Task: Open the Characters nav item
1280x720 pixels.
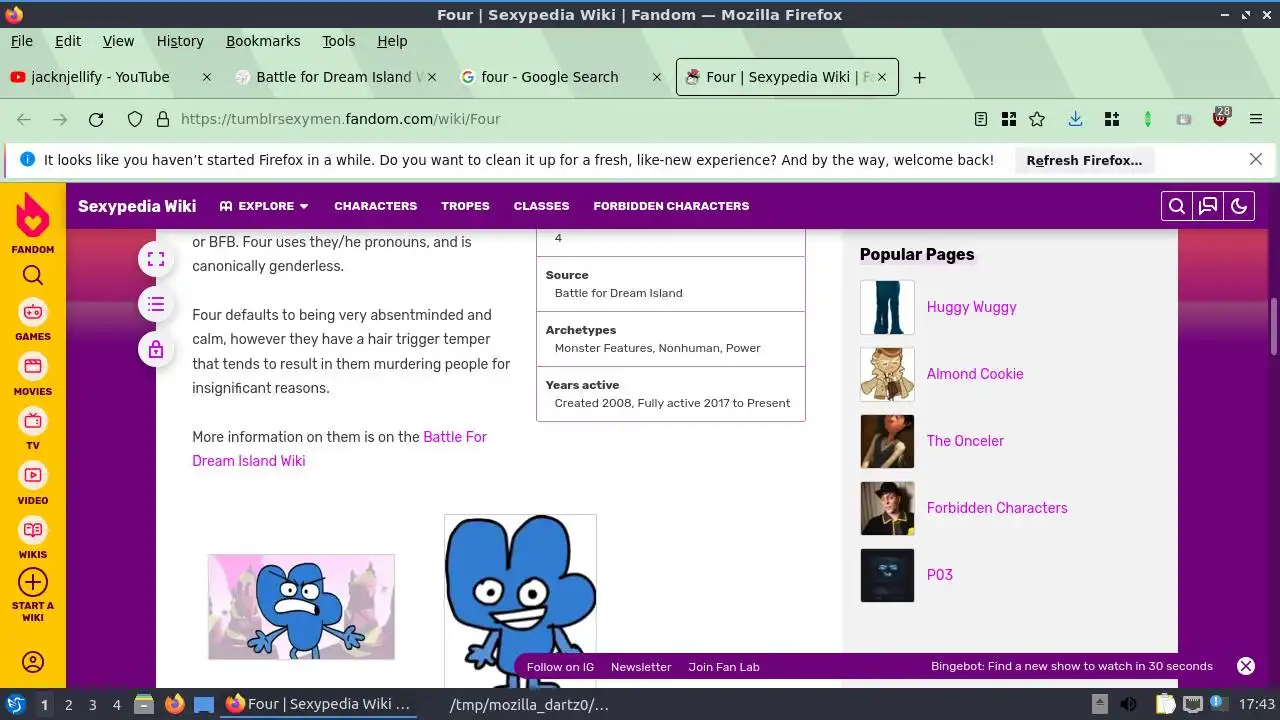Action: click(x=375, y=206)
